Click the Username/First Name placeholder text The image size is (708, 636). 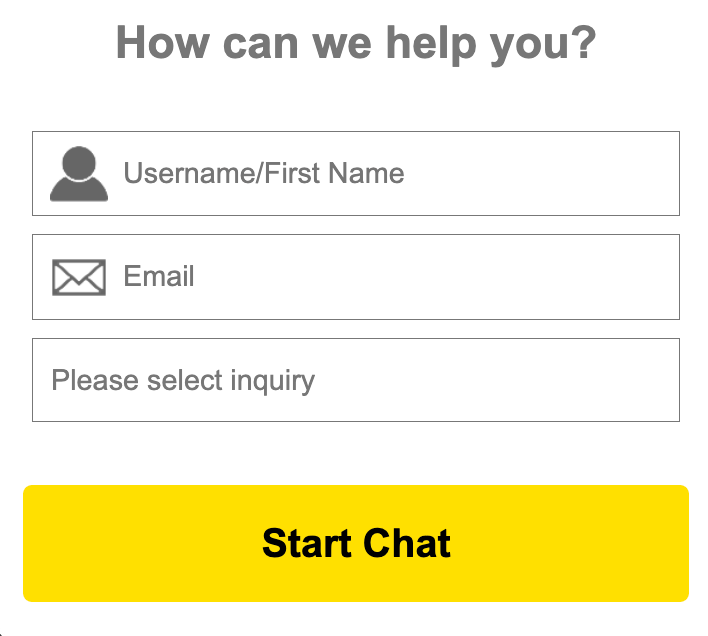click(x=264, y=174)
